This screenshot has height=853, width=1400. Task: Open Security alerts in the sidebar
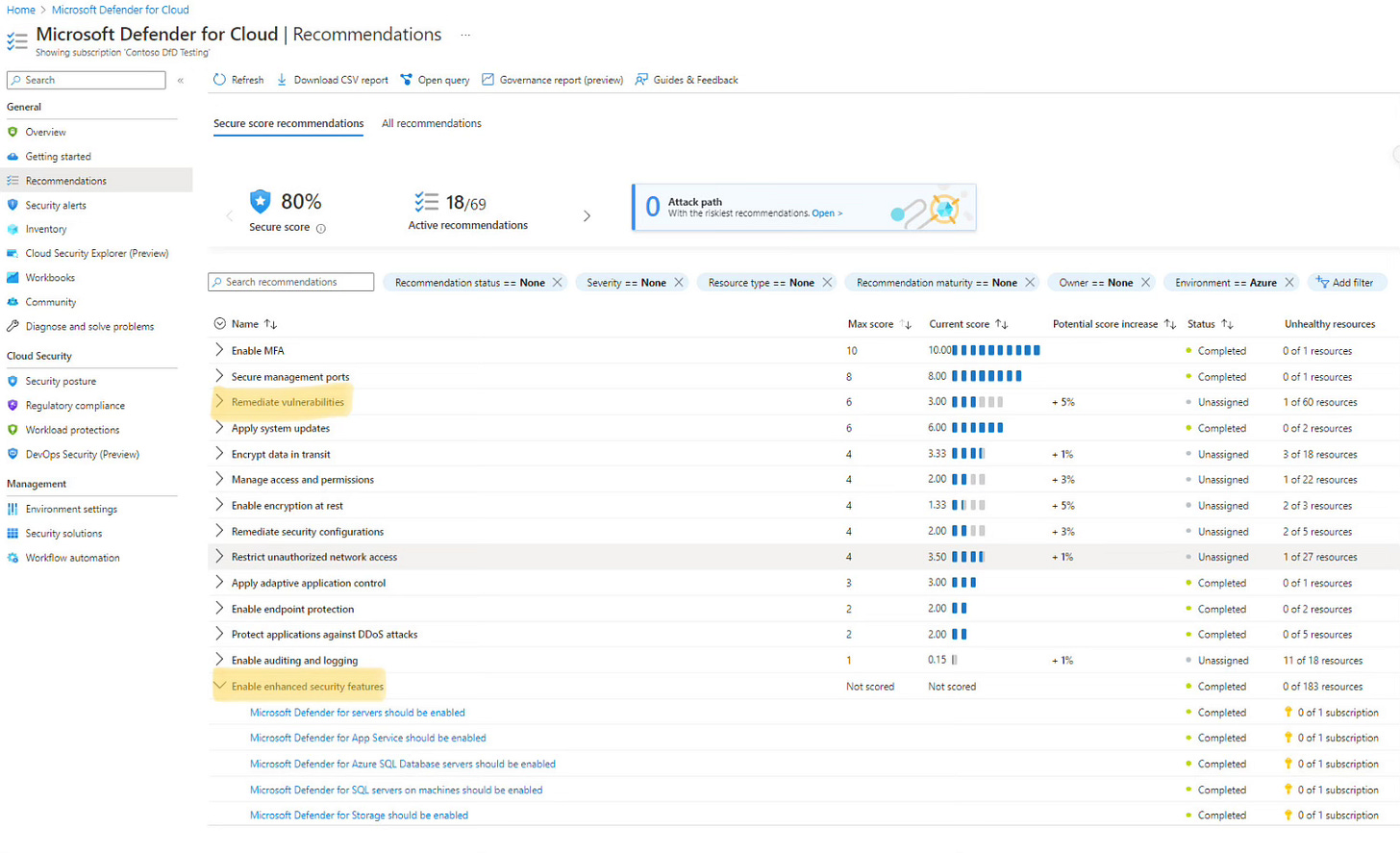click(56, 205)
